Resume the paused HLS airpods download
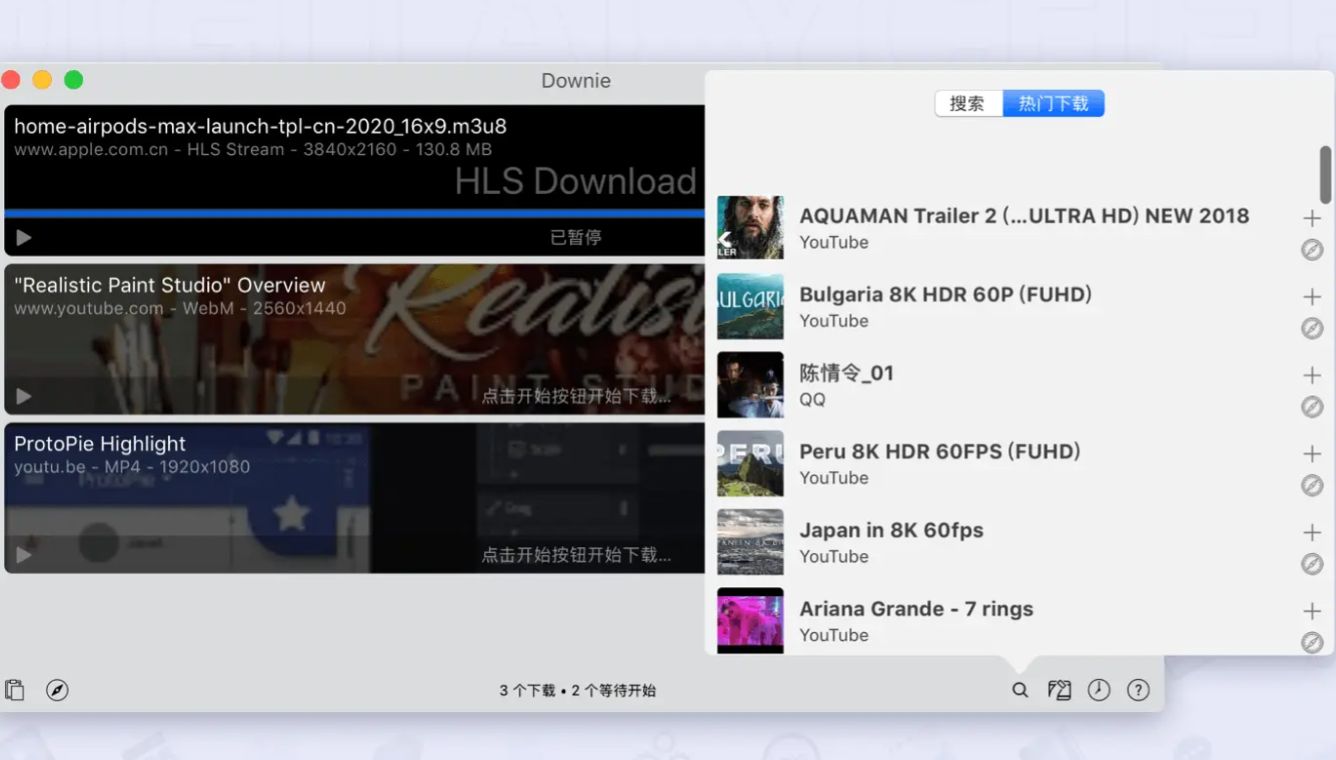Image resolution: width=1336 pixels, height=760 pixels. point(24,238)
